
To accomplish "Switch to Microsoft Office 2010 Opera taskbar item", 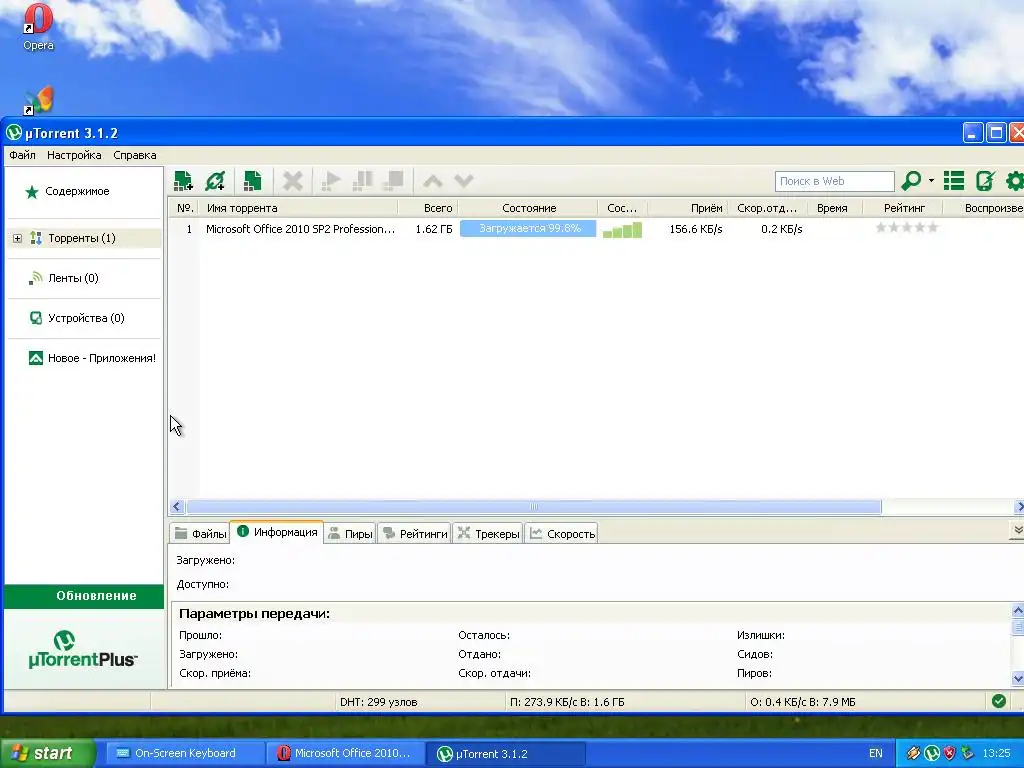I will (345, 754).
